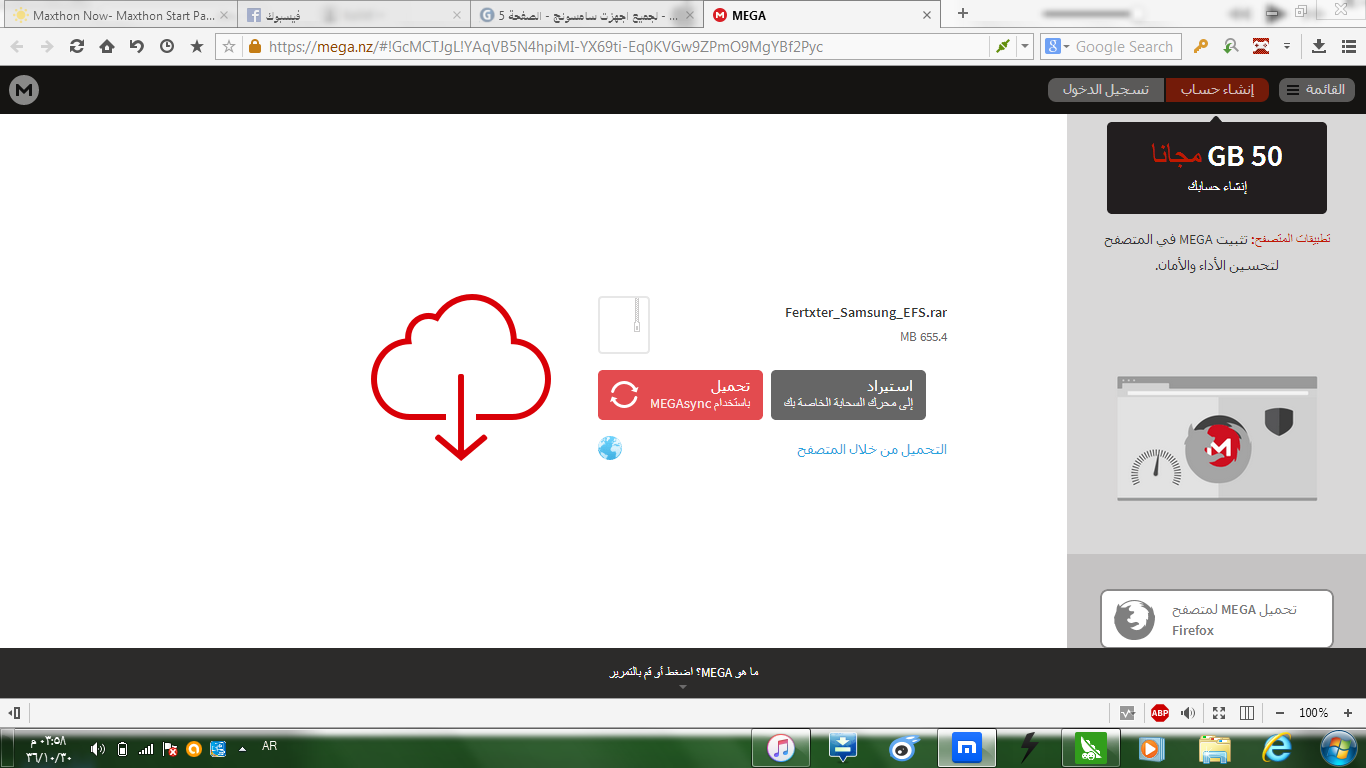Mute the browser using the speaker icon

click(1188, 713)
